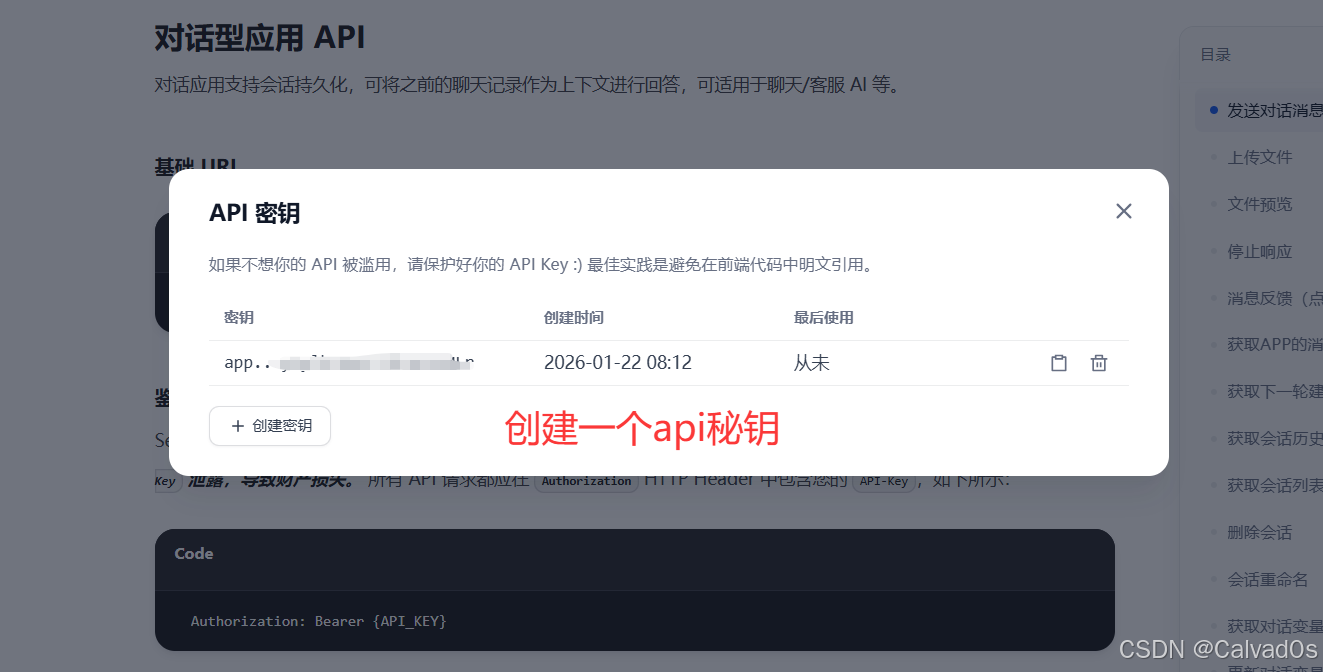Open the 会话重命名 section
1323x672 pixels.
click(1268, 579)
